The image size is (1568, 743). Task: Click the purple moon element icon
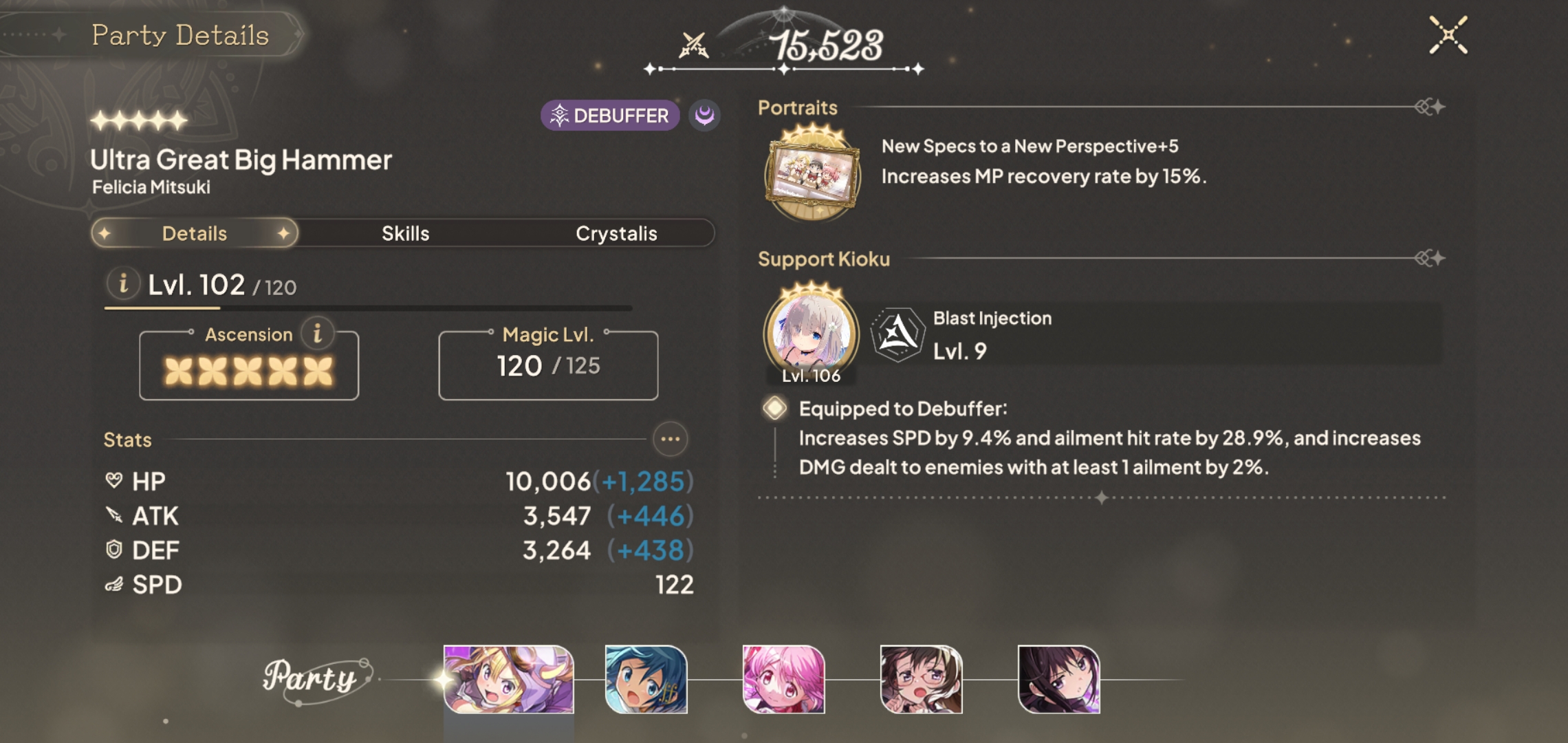(704, 115)
